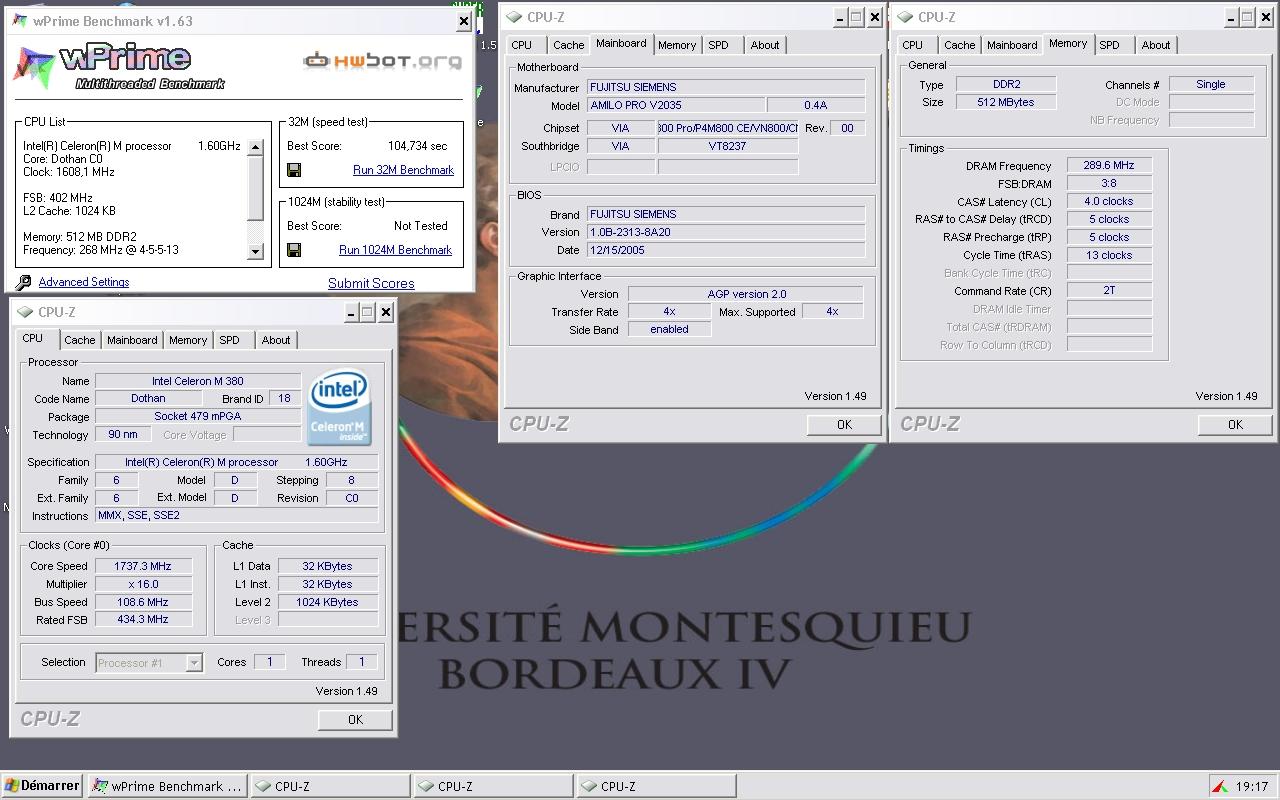Click the BIOS Version 1.0B-2313-8A20
This screenshot has height=800, width=1280.
click(726, 232)
